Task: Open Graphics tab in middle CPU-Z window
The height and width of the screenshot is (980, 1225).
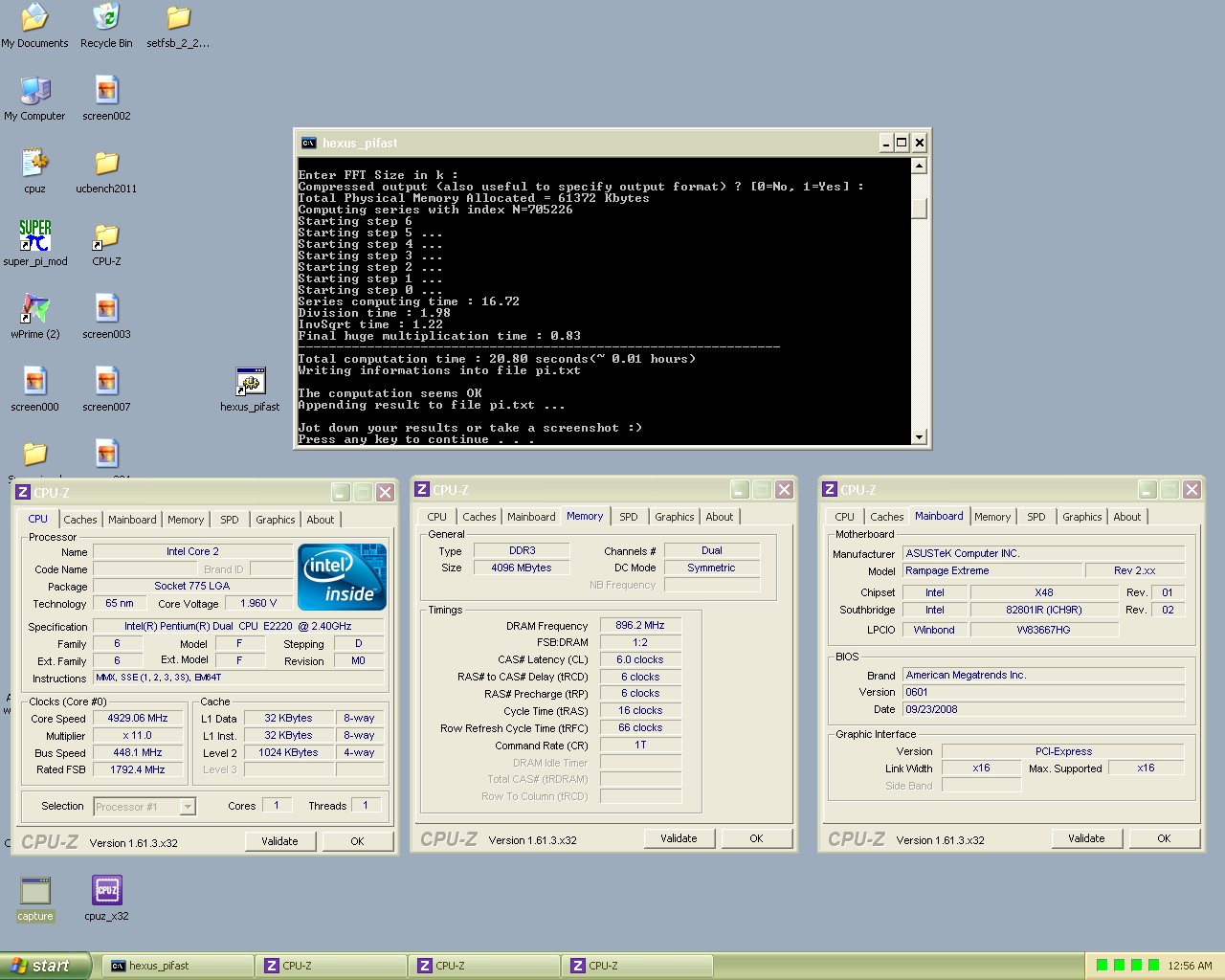Action: [675, 517]
